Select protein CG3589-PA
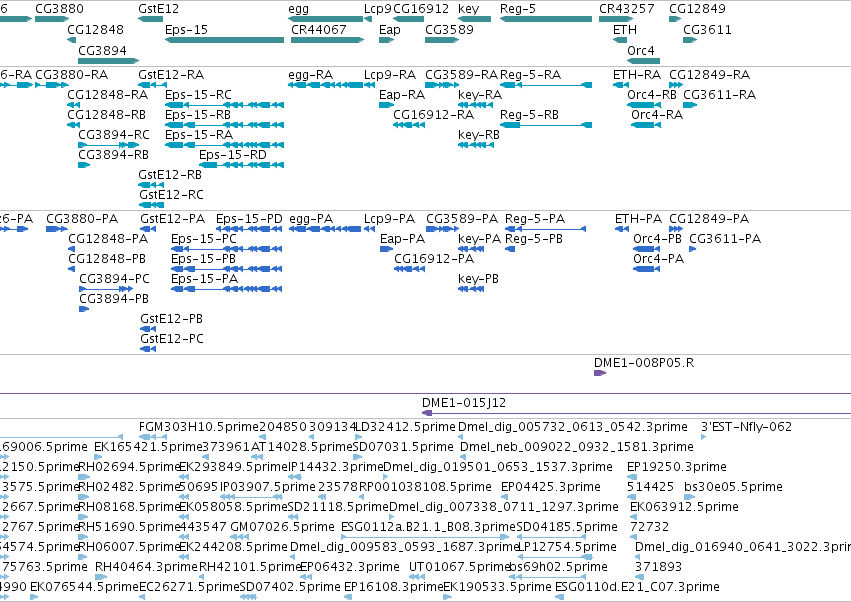Viewport: 851px width, 602px height. [x=462, y=218]
